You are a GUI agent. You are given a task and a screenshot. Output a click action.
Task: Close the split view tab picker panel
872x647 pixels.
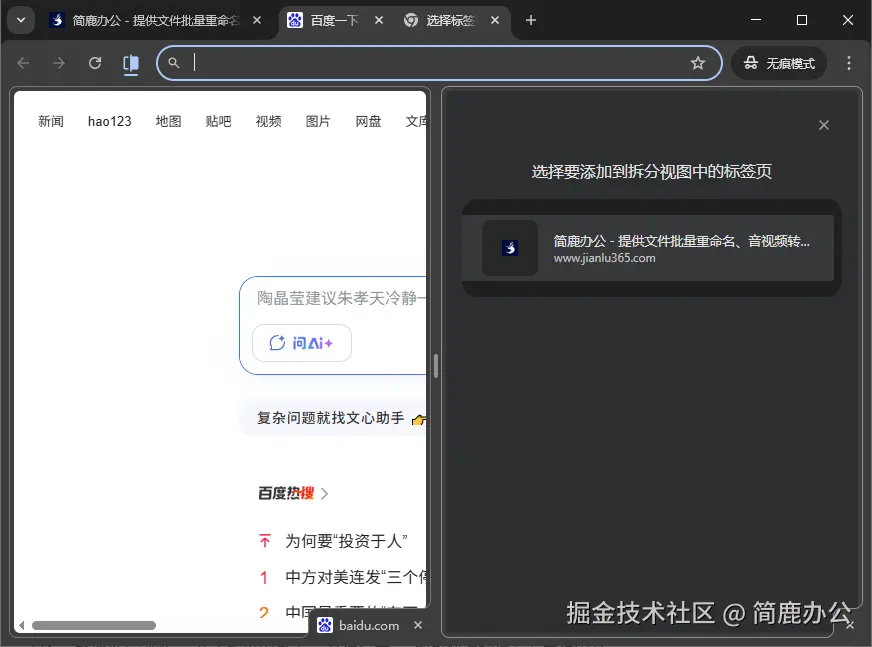tap(823, 125)
